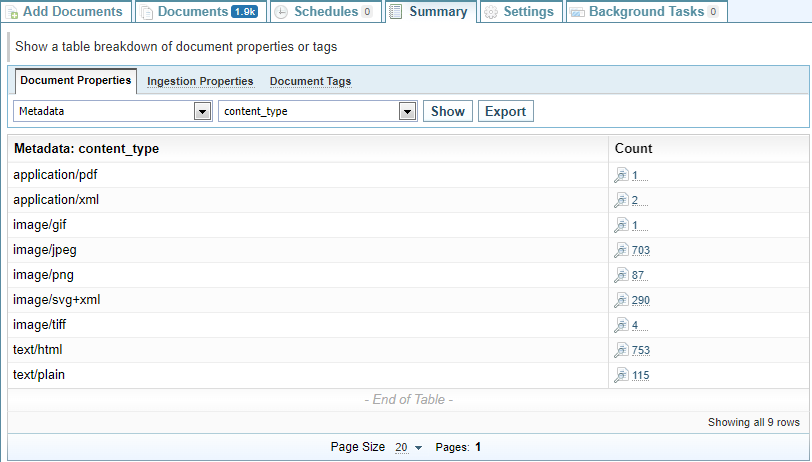Go to page 1 in pagination
Screen dimensions: 812x462
478,447
